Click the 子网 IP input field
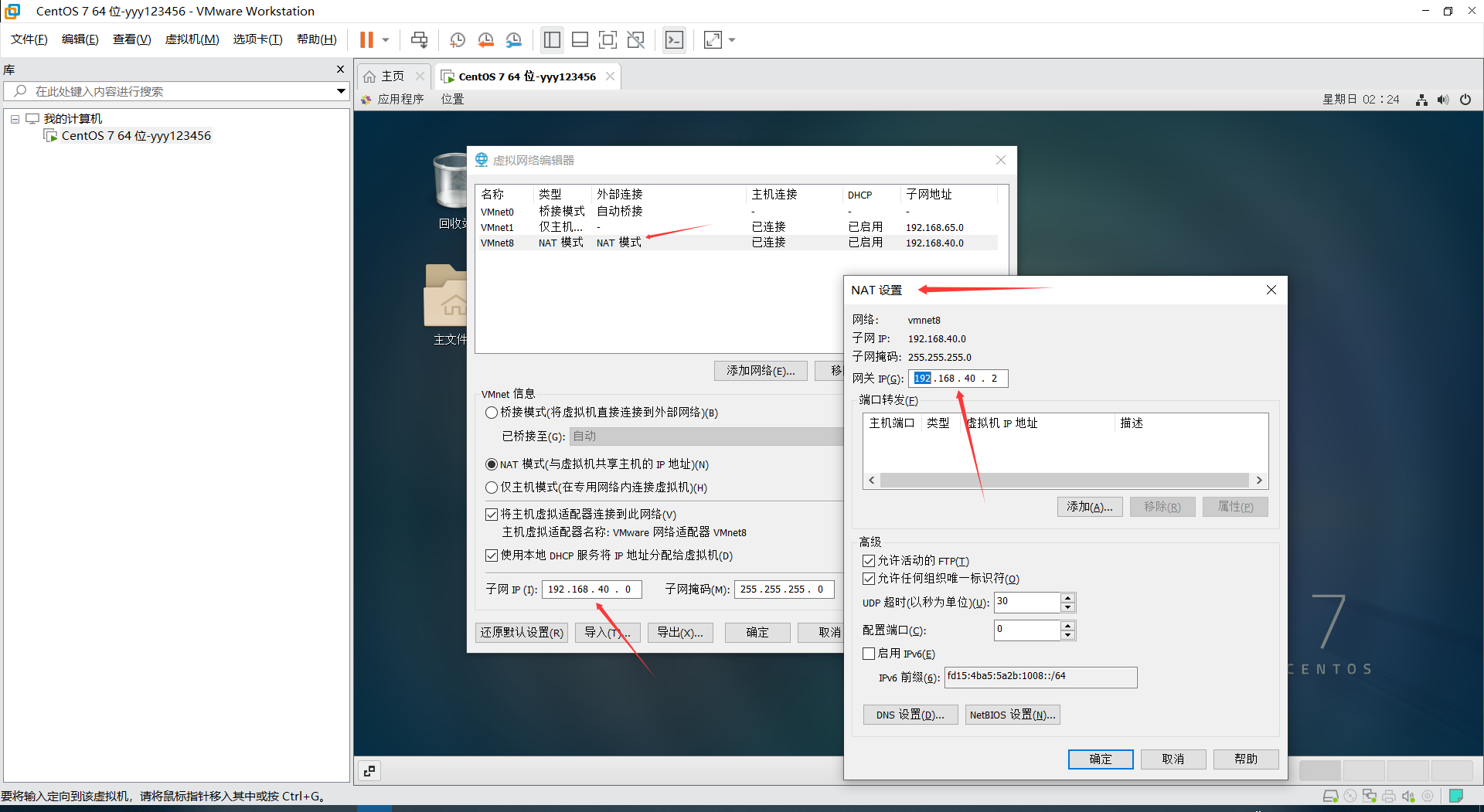1484x812 pixels. coord(591,589)
